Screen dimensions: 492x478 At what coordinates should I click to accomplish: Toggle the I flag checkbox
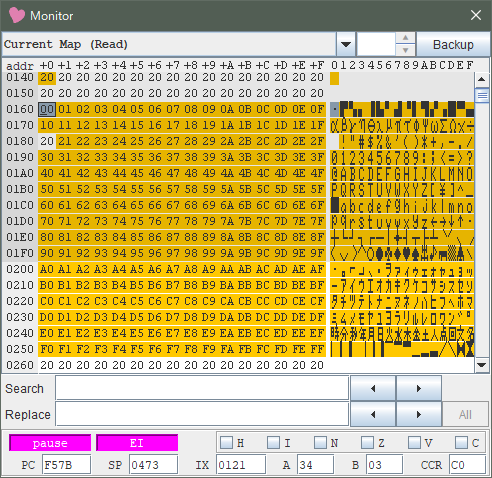click(x=273, y=443)
